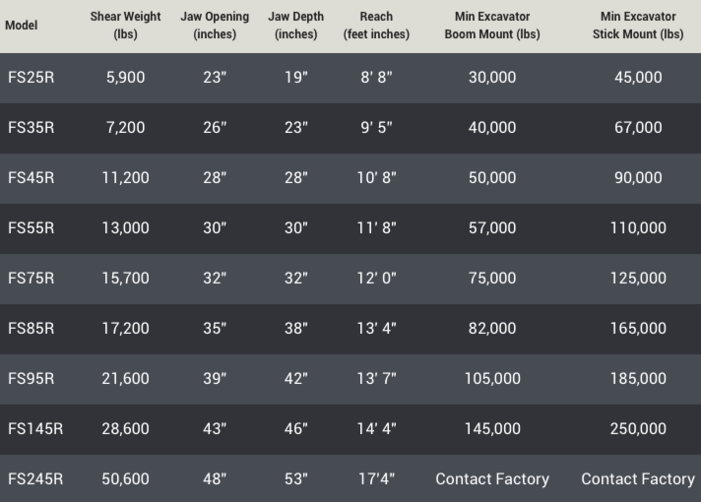701x502 pixels.
Task: Click the Reach (feet inches) header
Action: pos(376,25)
